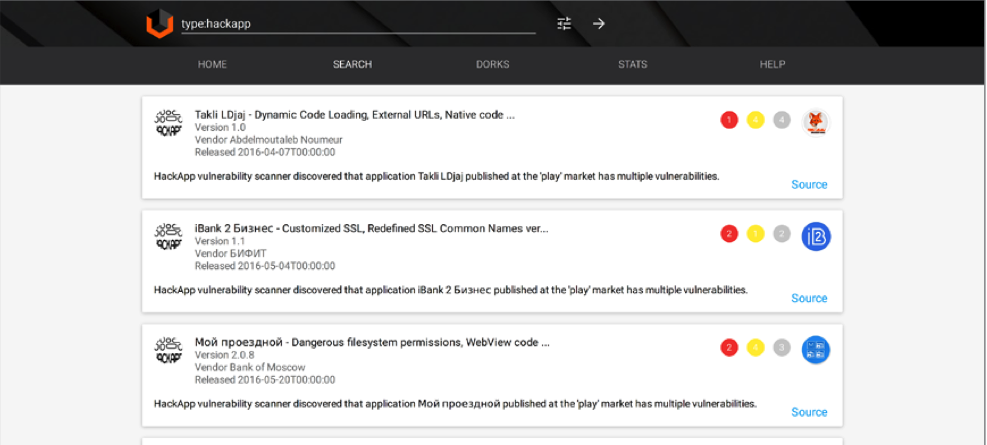Click the gray severity badge on Мой проездной
The height and width of the screenshot is (445, 987).
782,348
